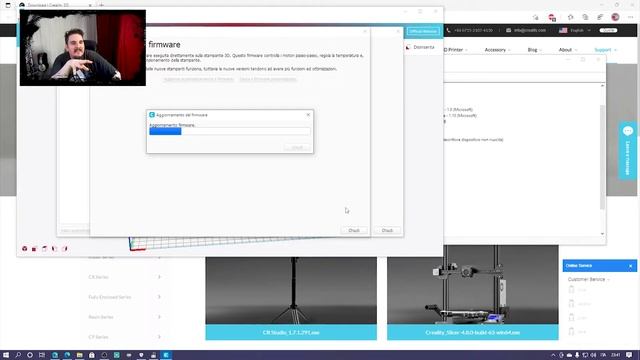Expand the About menu on website
The height and width of the screenshot is (360, 640).
click(567, 50)
